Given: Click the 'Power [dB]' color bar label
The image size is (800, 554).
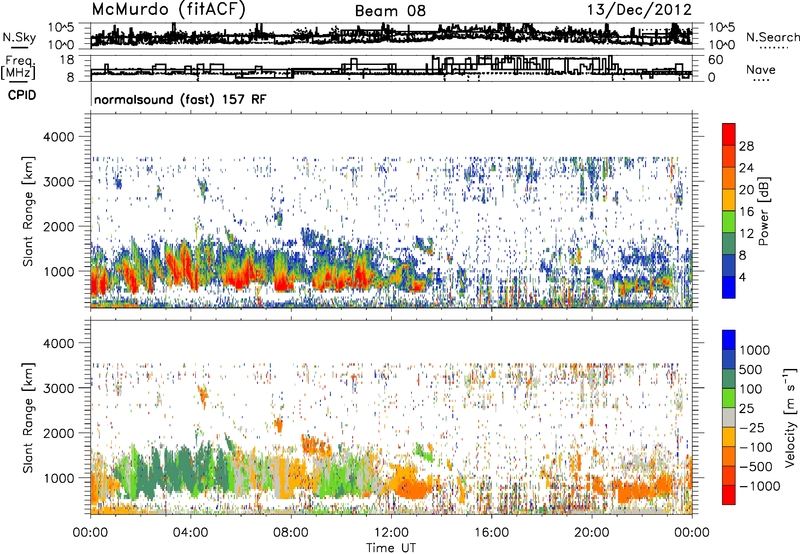Looking at the screenshot, I should coord(764,211).
